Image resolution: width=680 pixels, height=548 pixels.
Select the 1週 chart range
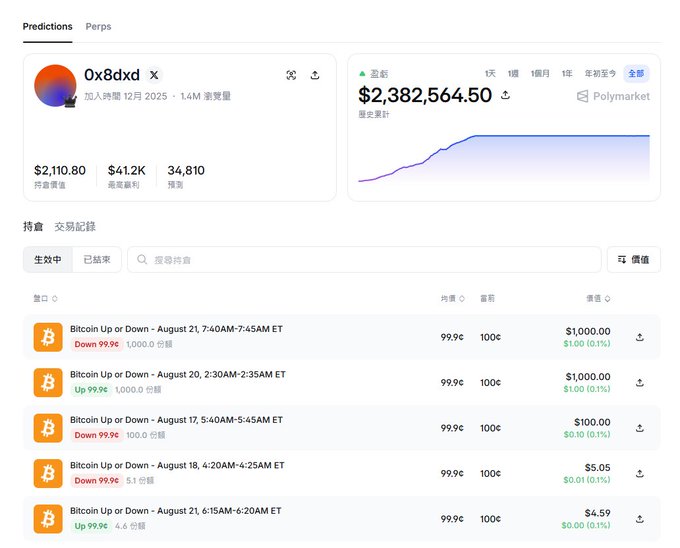click(513, 73)
